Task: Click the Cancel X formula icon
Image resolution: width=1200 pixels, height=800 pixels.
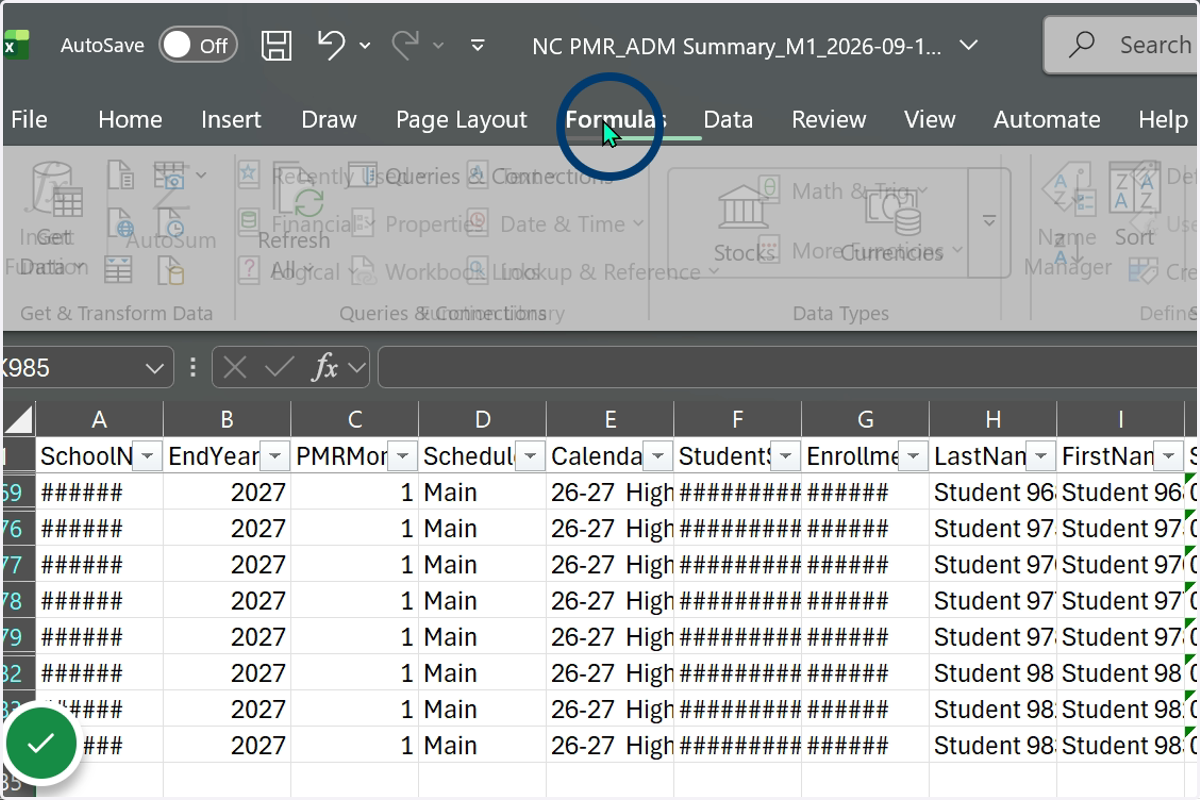Action: [x=235, y=368]
